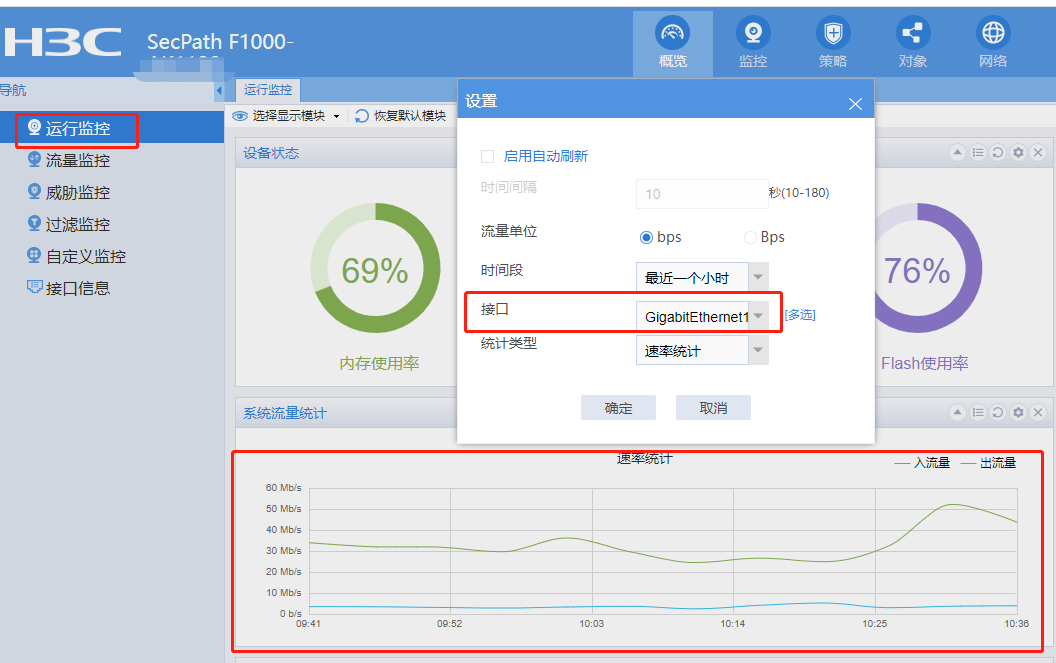
Task: Click the 取消 button
Action: pyautogui.click(x=713, y=408)
